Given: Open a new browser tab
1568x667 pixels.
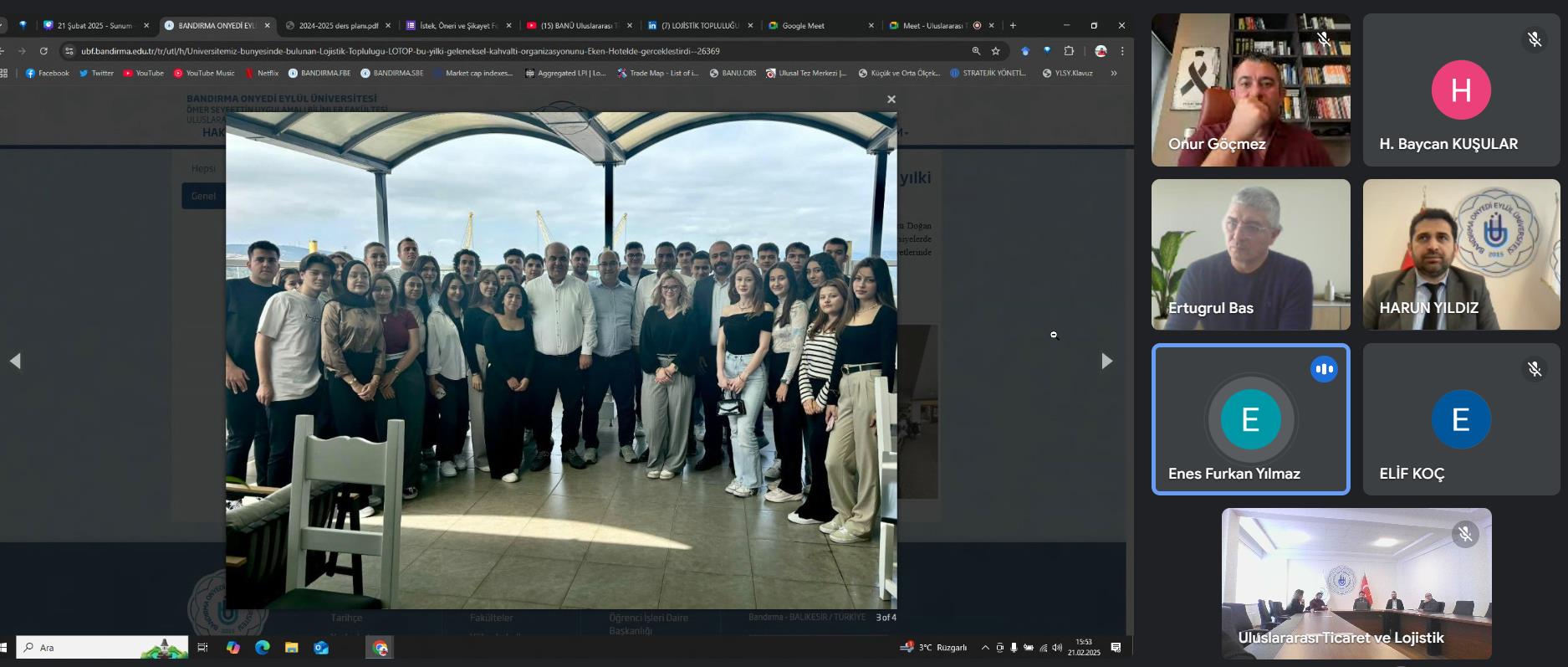Looking at the screenshot, I should pyautogui.click(x=1013, y=25).
